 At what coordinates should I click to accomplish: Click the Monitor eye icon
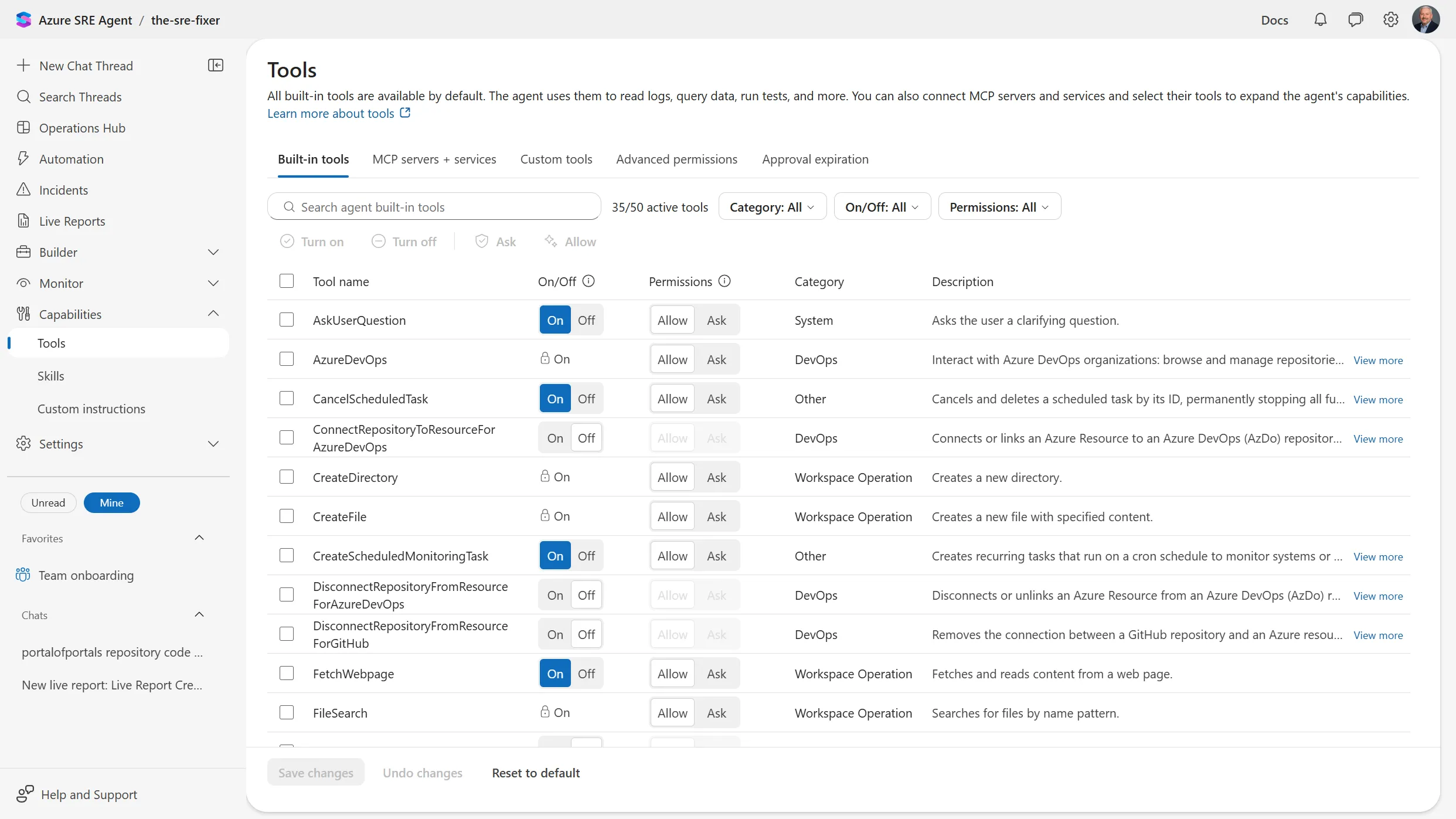pyautogui.click(x=23, y=283)
